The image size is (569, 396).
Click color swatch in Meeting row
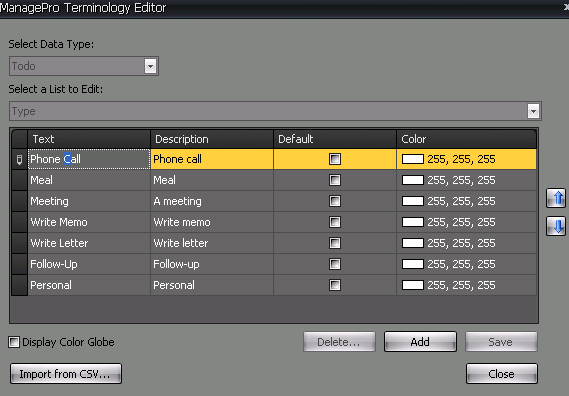[413, 201]
